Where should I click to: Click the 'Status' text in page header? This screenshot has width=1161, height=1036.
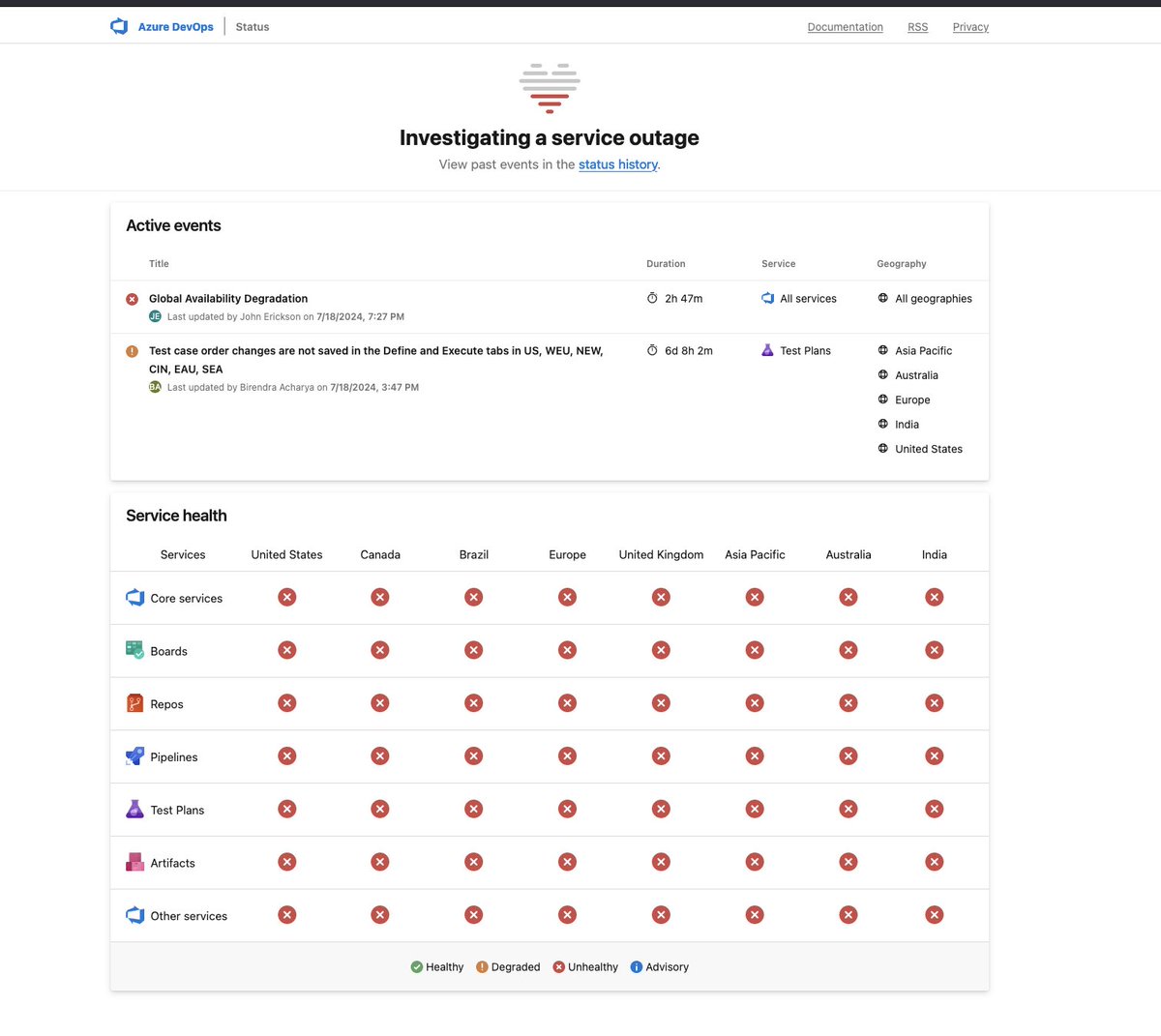click(x=253, y=27)
